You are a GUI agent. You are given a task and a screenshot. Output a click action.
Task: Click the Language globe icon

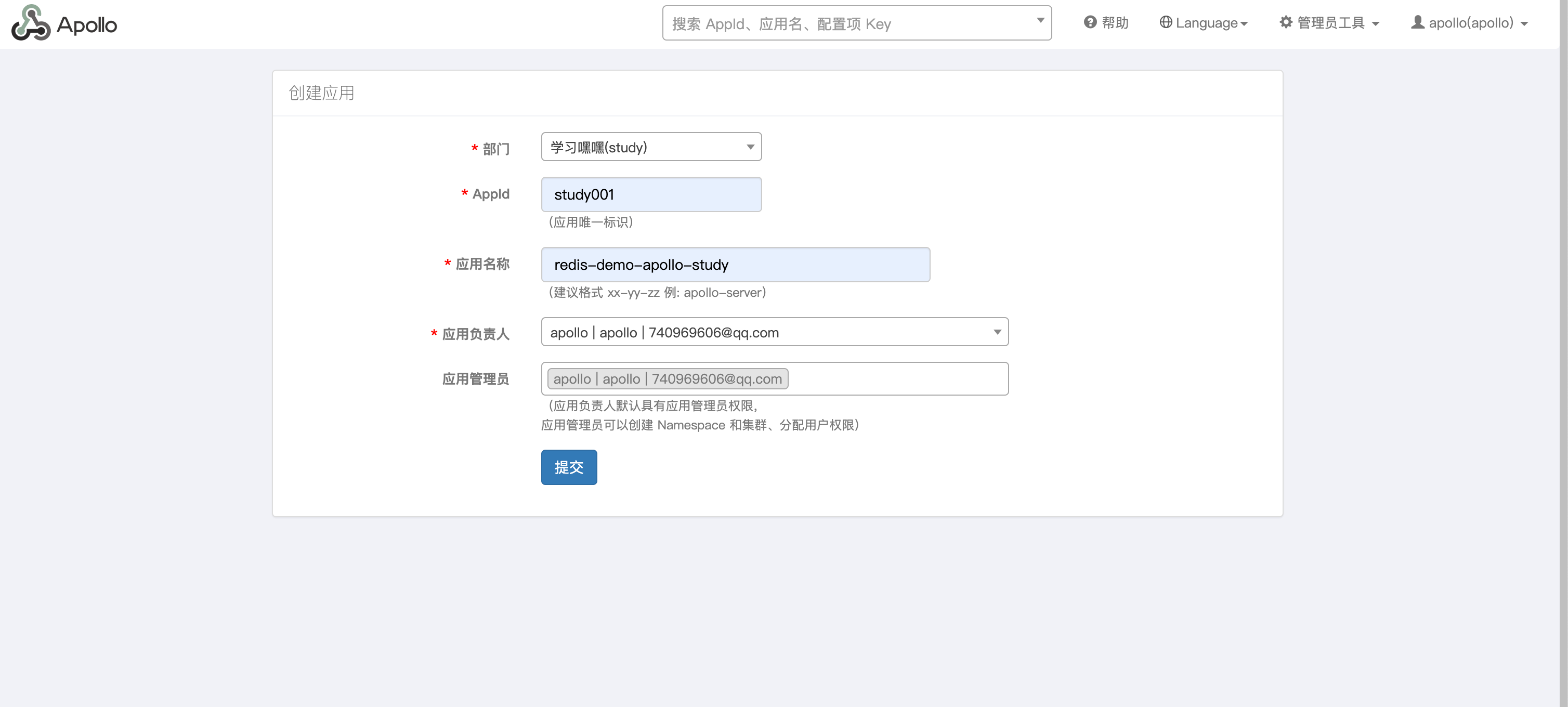[x=1165, y=22]
